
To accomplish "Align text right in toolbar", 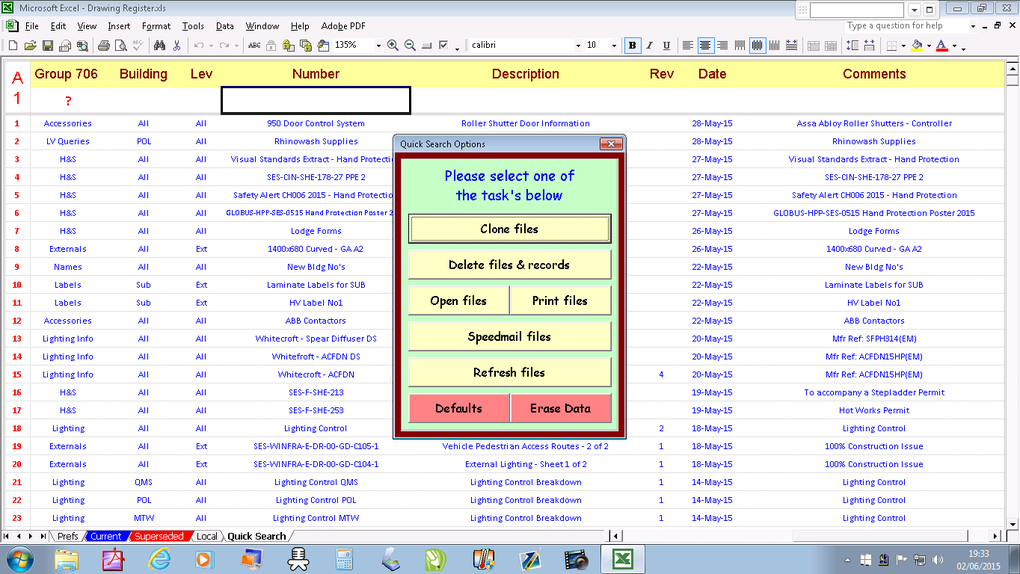I will (x=722, y=46).
